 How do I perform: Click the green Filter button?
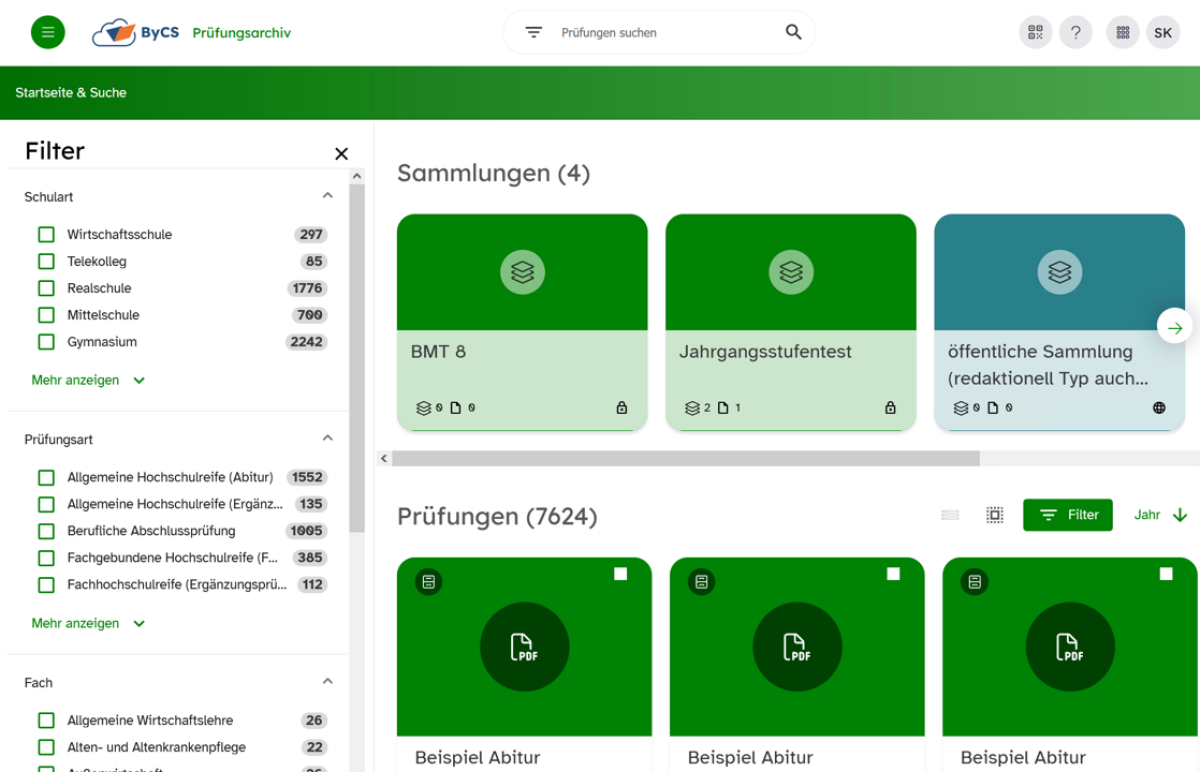[1067, 515]
